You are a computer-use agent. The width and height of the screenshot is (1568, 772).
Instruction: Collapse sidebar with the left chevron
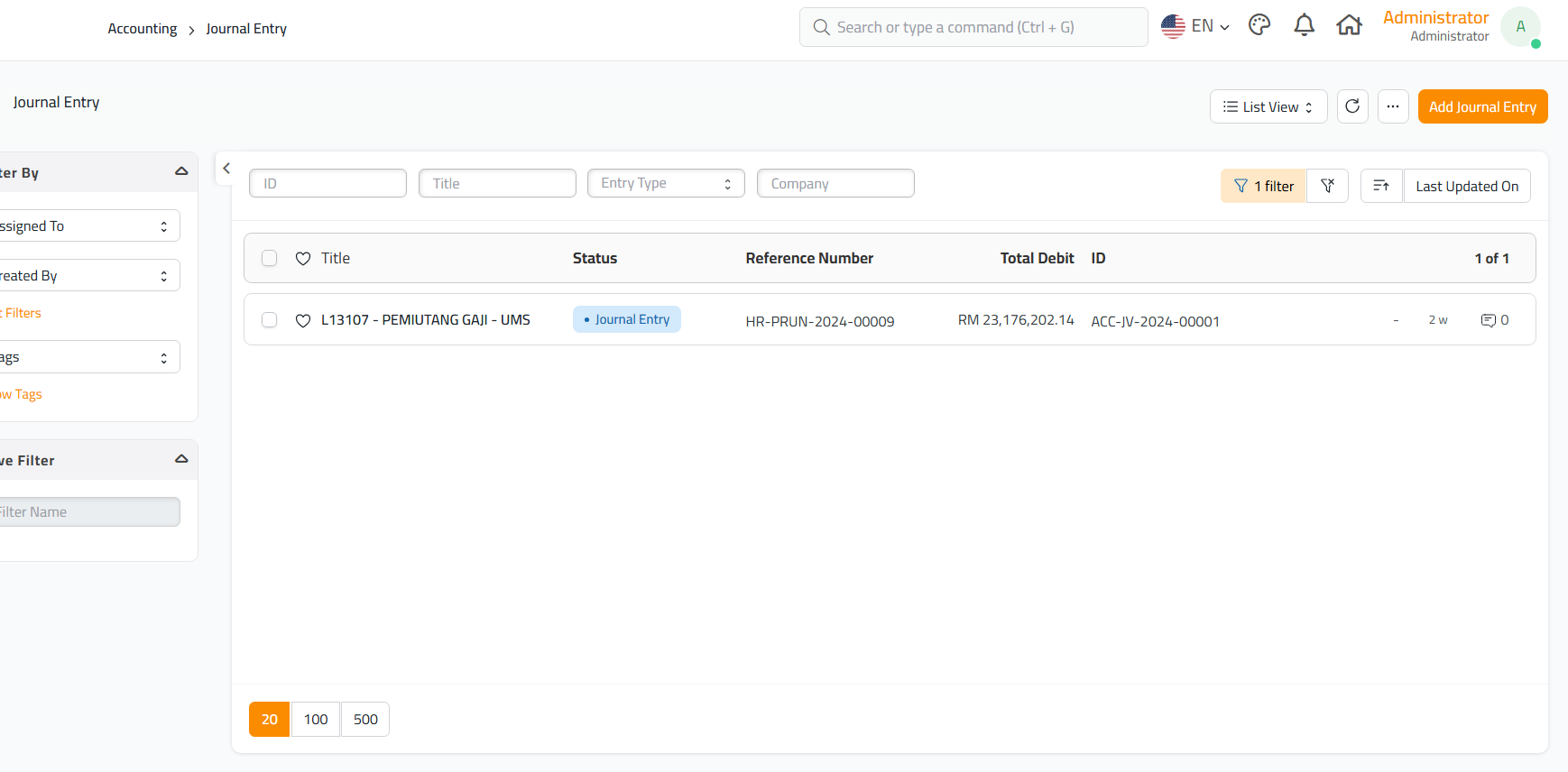226,169
